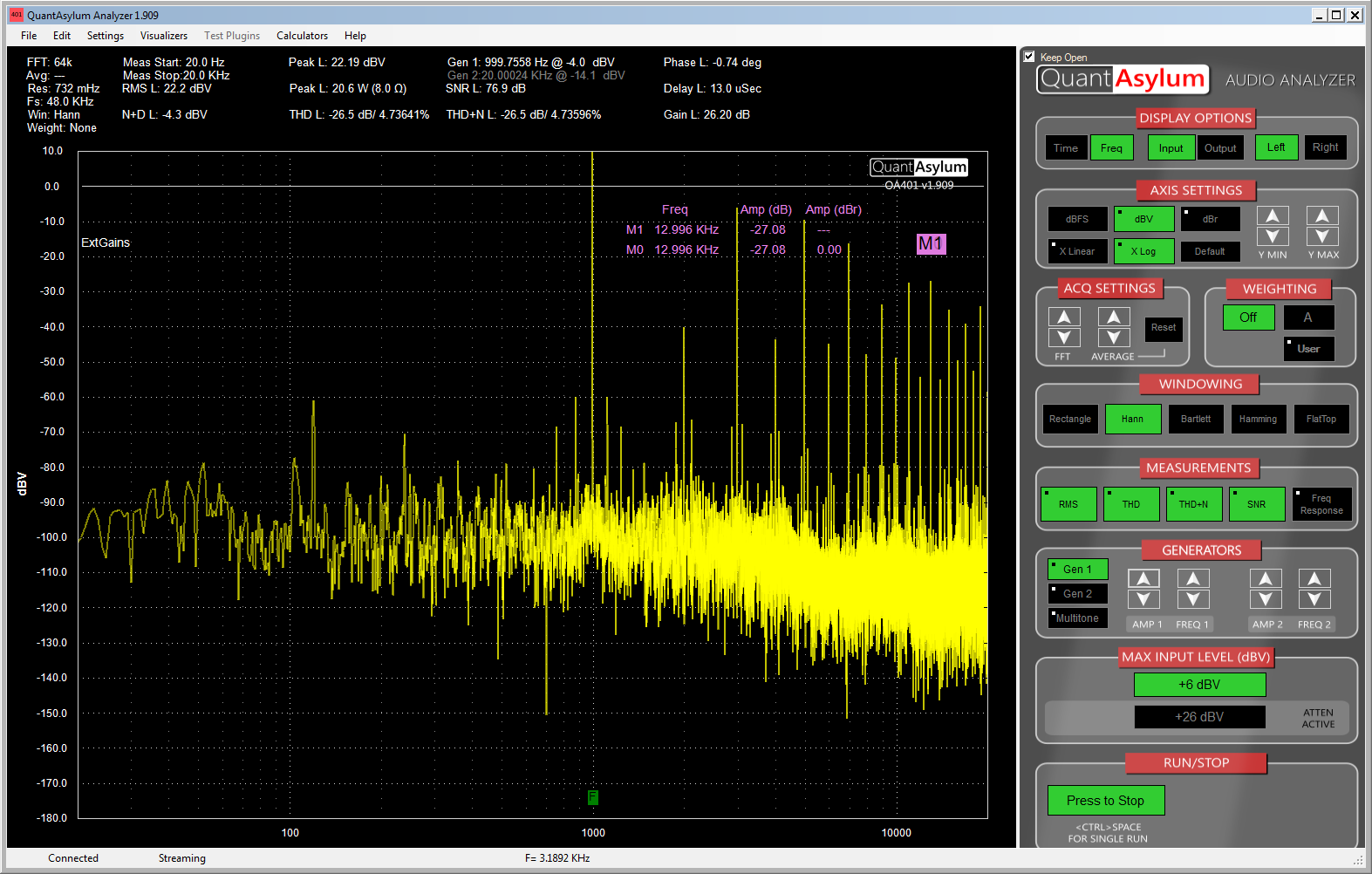The height and width of the screenshot is (874, 1372).
Task: Click the green F fundamental marker
Action: [x=593, y=797]
